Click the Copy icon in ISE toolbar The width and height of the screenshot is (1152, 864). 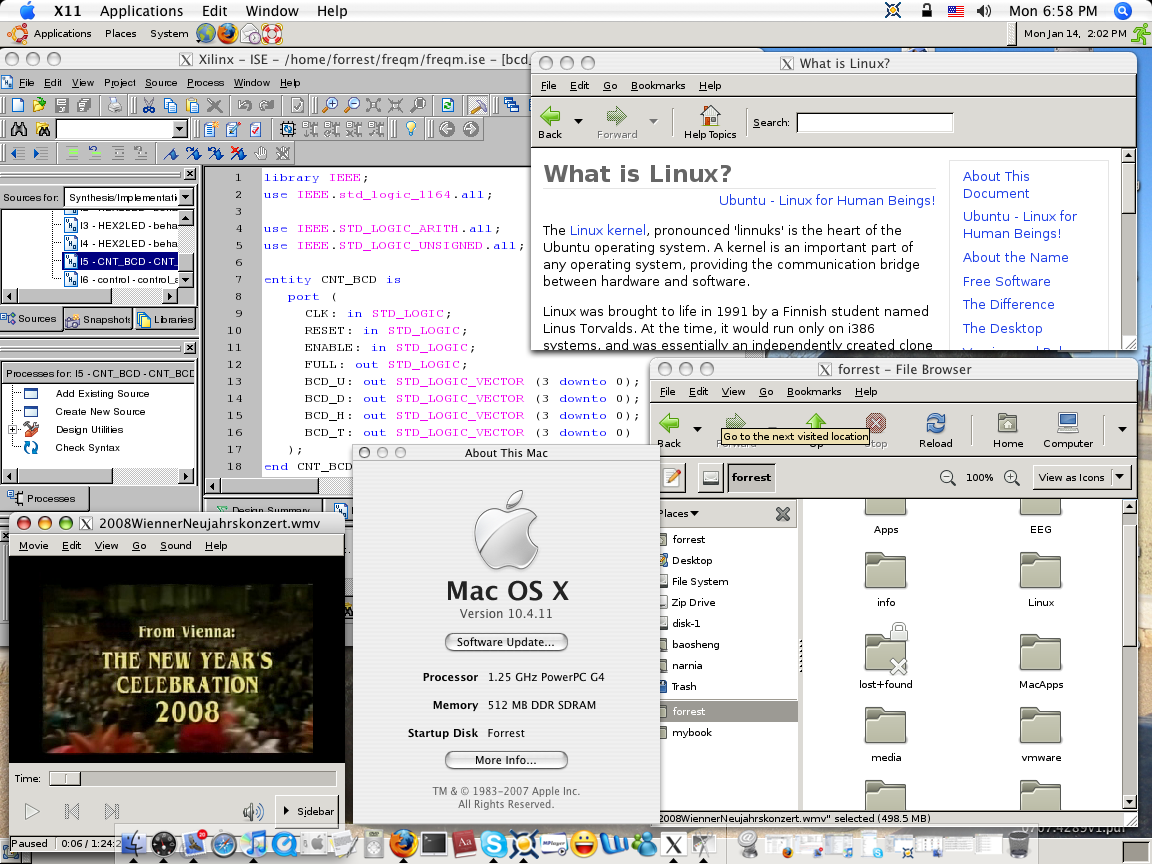pos(170,106)
